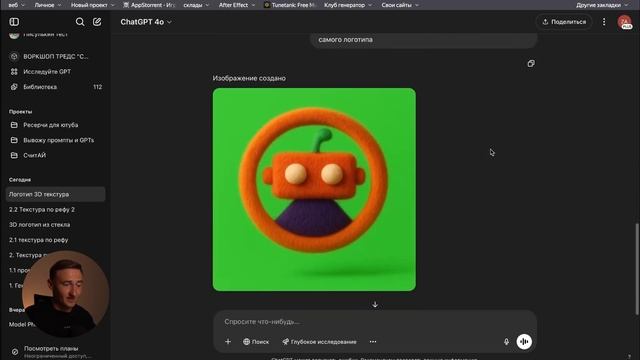This screenshot has width=640, height=360.
Task: Click the page vertical scrollbar thumb
Action: pyautogui.click(x=637, y=269)
